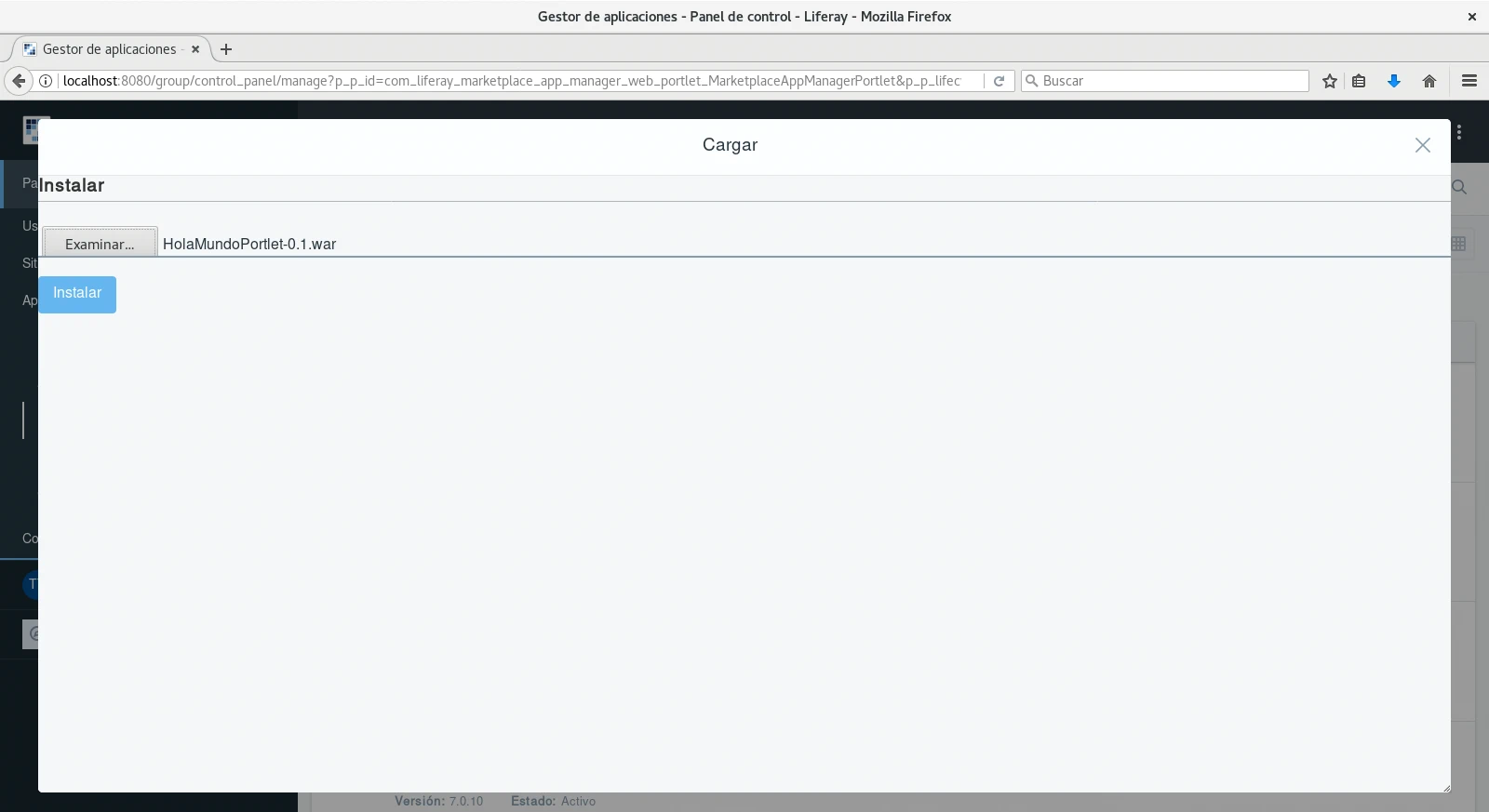Open the Firefox downloads arrow

[1394, 81]
